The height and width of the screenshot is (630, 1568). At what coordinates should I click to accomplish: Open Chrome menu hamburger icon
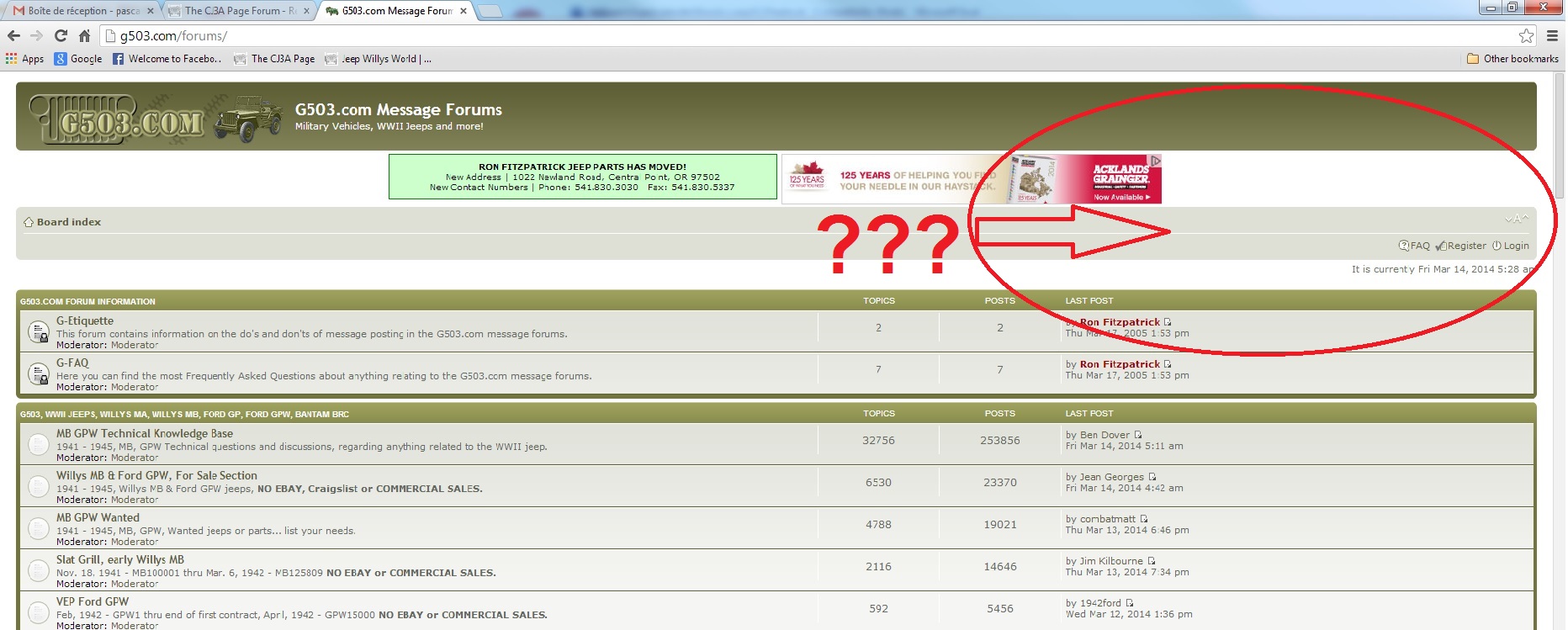pos(1552,35)
